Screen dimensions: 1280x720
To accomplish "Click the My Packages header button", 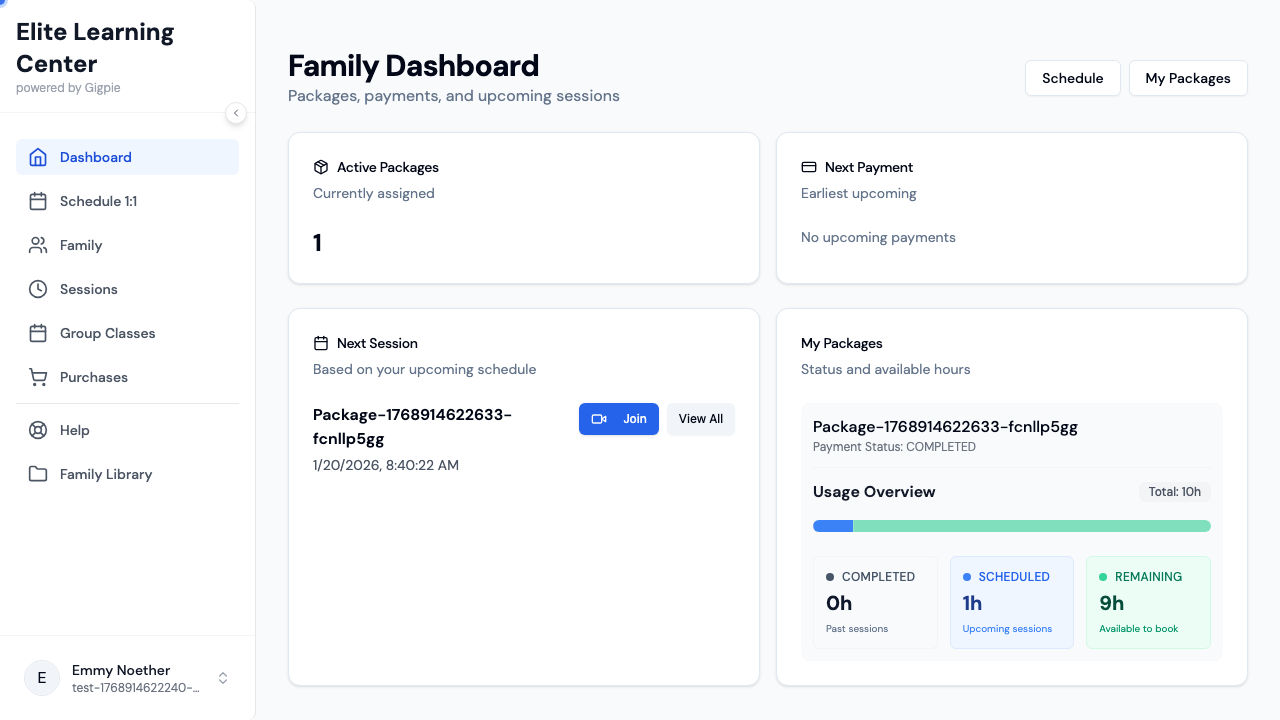I will click(1187, 78).
